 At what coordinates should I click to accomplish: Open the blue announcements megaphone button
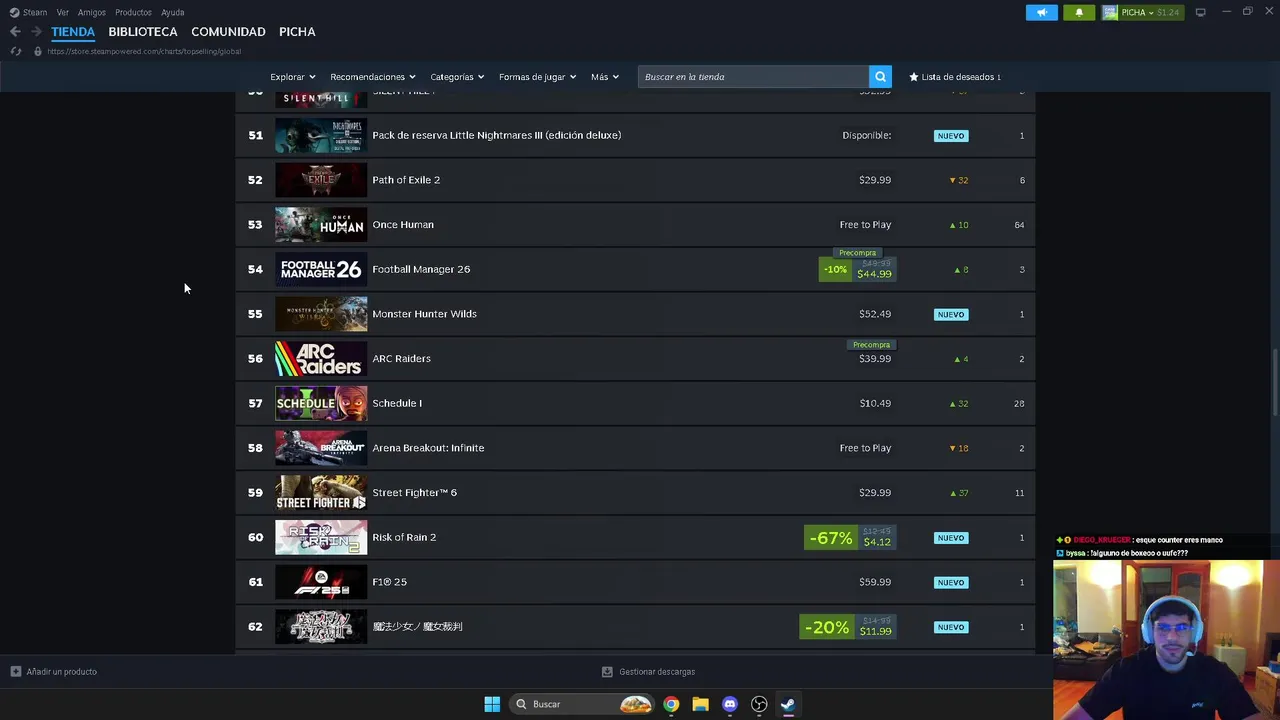1041,12
